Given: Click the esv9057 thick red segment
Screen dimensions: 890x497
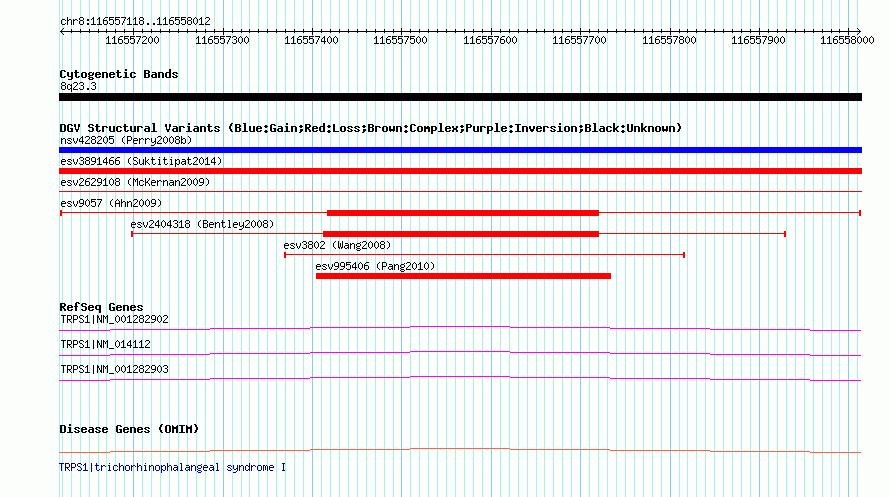Looking at the screenshot, I should point(463,213).
